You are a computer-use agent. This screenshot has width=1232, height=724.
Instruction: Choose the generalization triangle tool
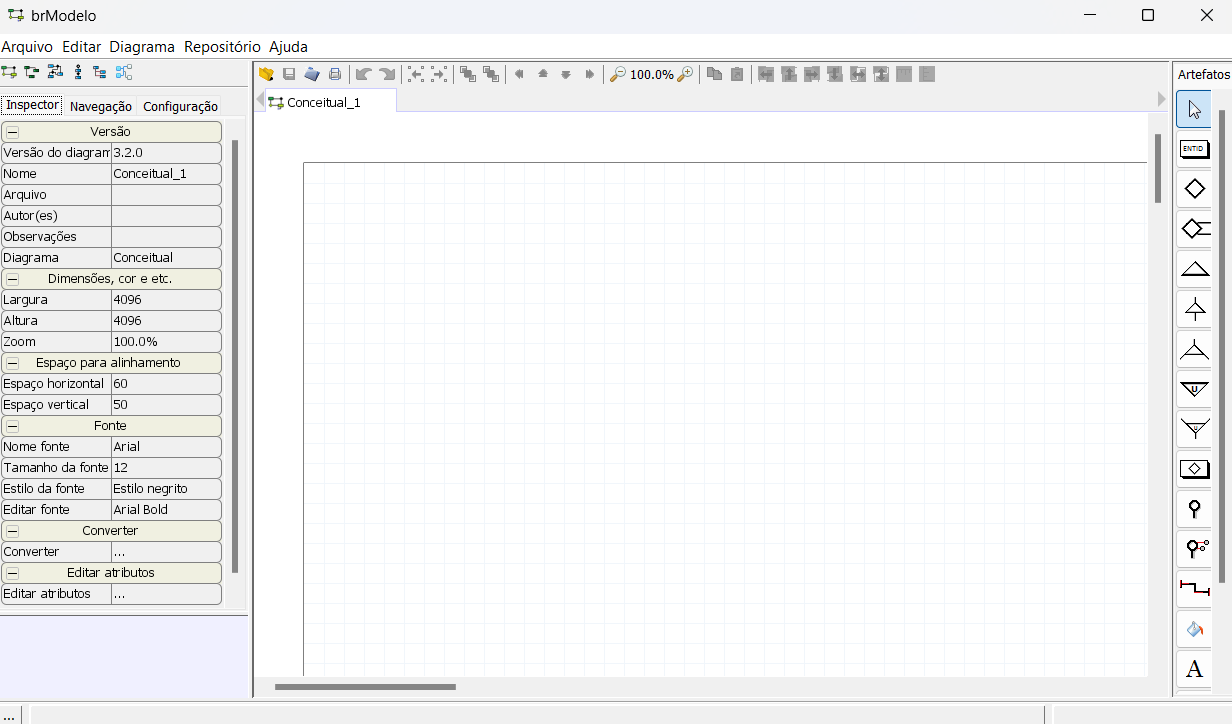(x=1194, y=268)
